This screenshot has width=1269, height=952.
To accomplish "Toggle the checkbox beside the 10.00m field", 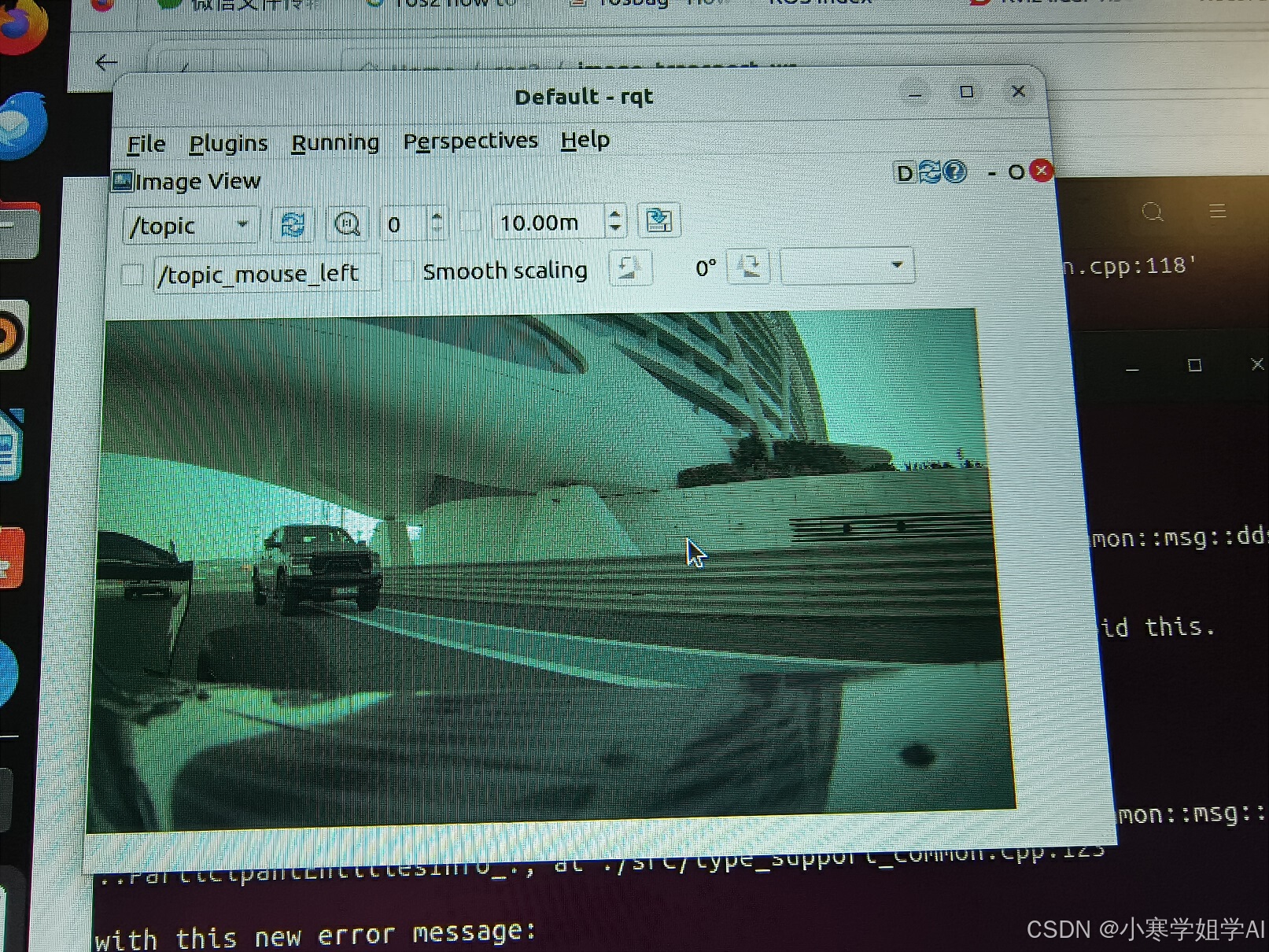I will coord(470,223).
